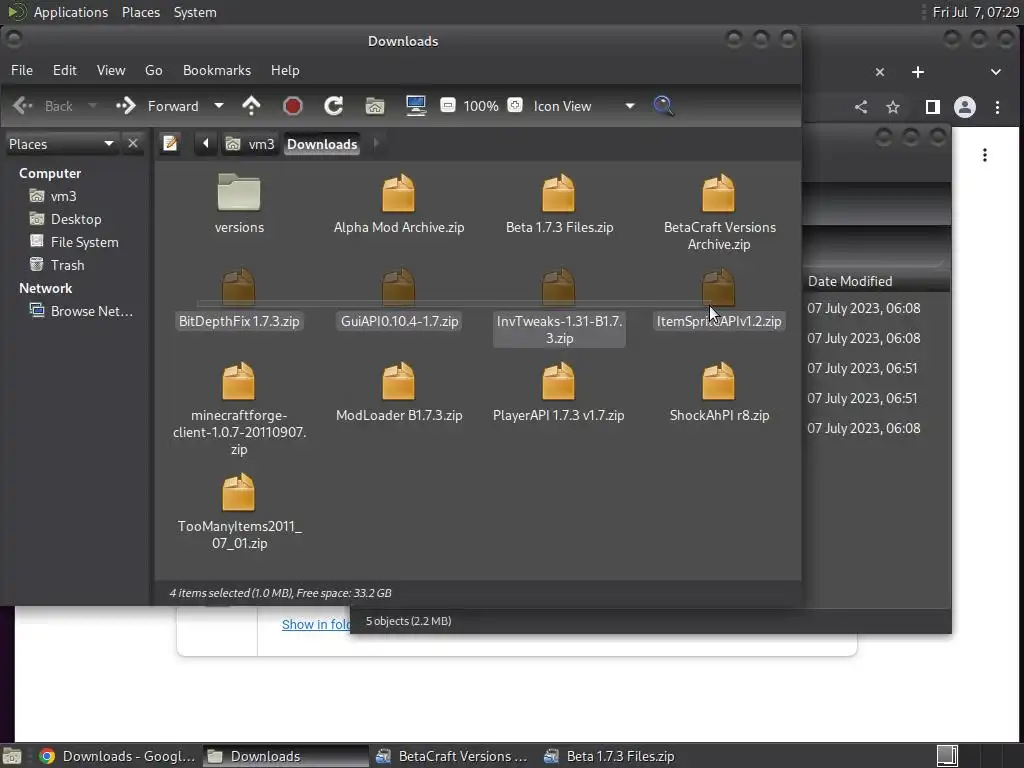Open the Places pane type dropdown

(x=61, y=144)
